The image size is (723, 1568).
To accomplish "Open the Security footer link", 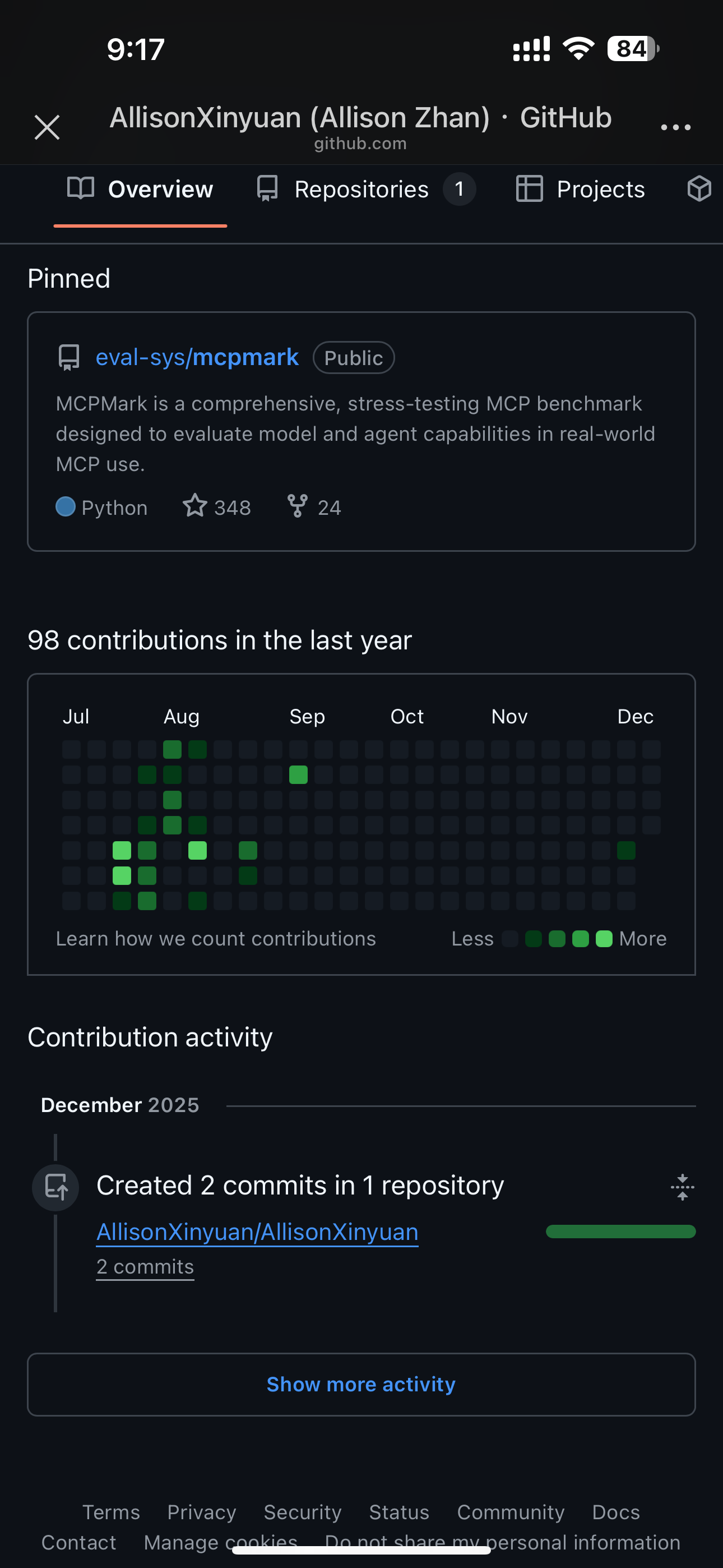I will click(303, 1512).
